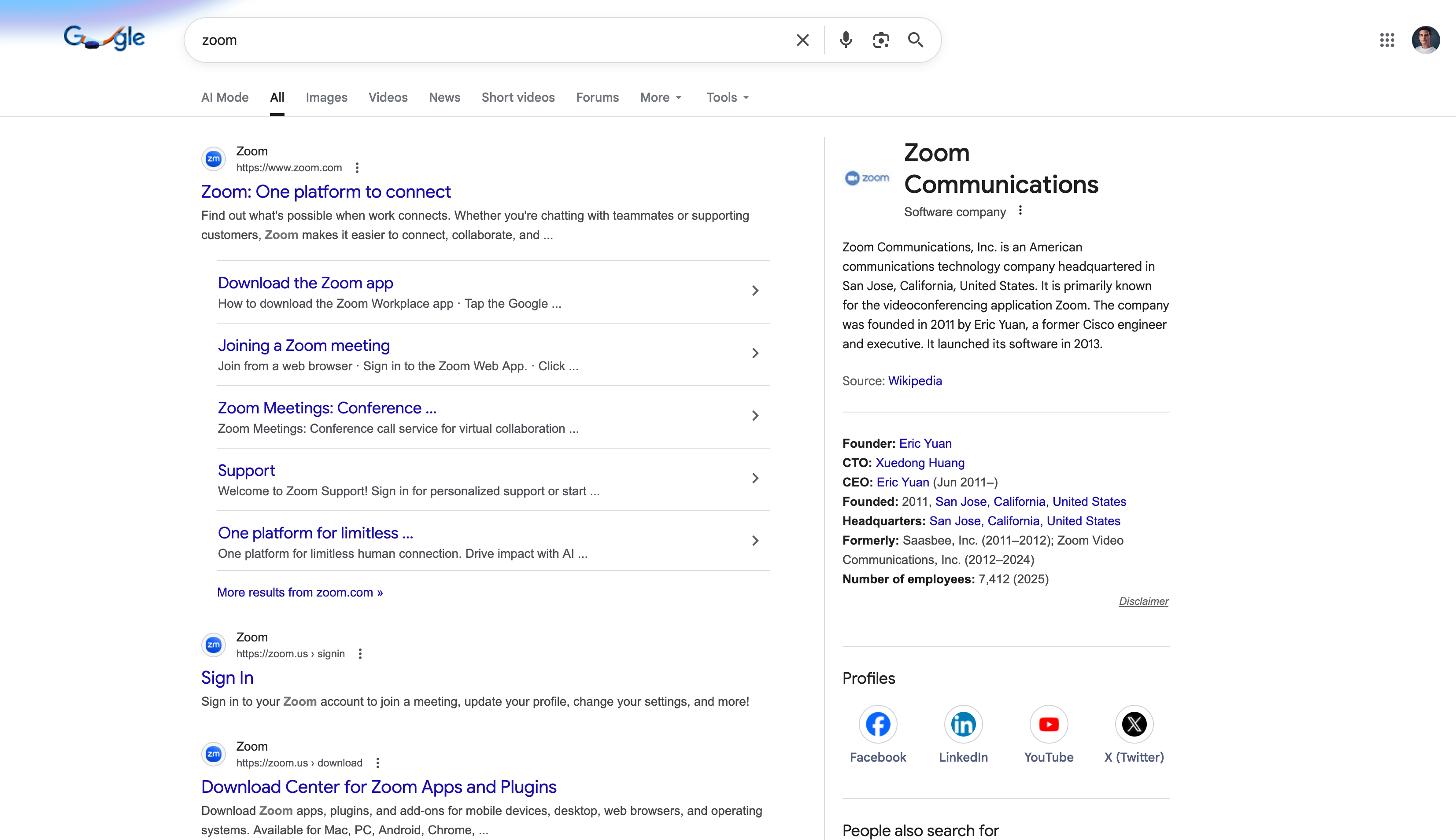Image resolution: width=1456 pixels, height=840 pixels.
Task: Expand Download the Zoom app chevron
Action: click(755, 291)
